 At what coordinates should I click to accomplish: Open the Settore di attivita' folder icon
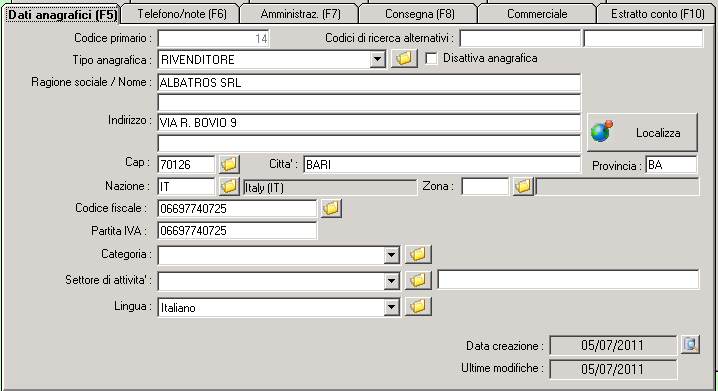[x=418, y=280]
